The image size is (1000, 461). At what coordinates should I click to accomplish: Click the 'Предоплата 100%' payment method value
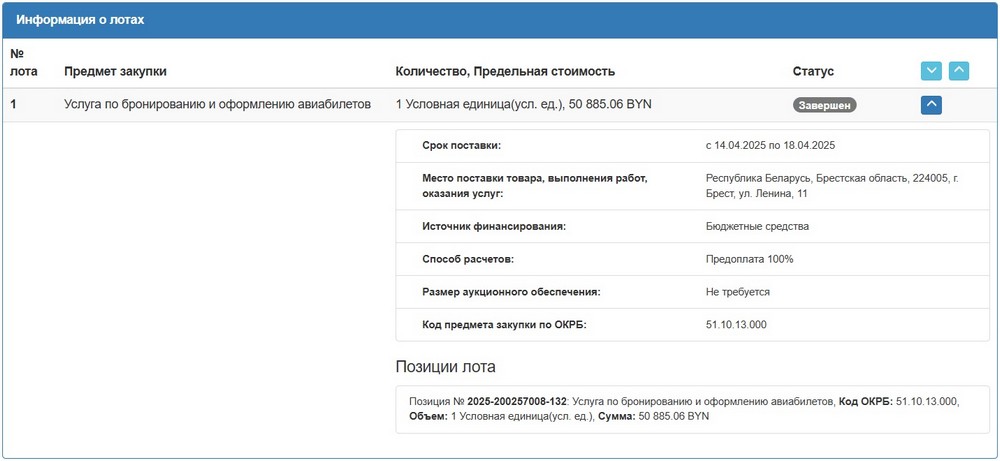click(749, 259)
